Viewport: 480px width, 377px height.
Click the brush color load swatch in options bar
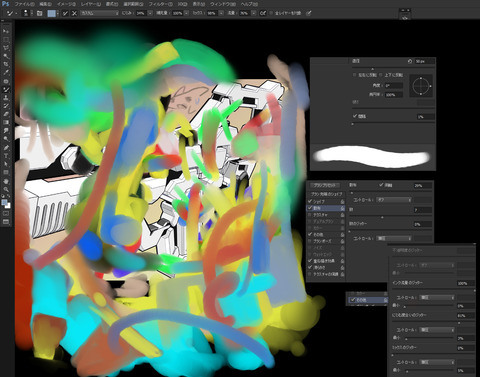51,13
